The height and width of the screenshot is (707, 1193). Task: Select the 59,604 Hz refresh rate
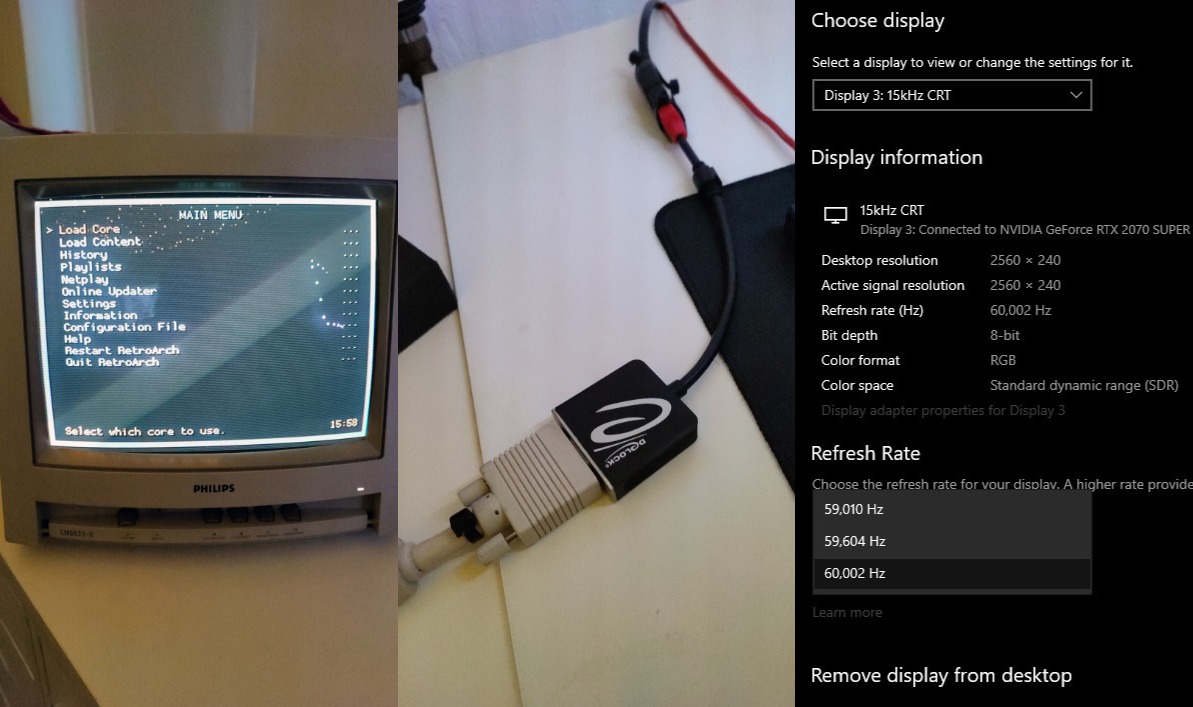[x=952, y=541]
